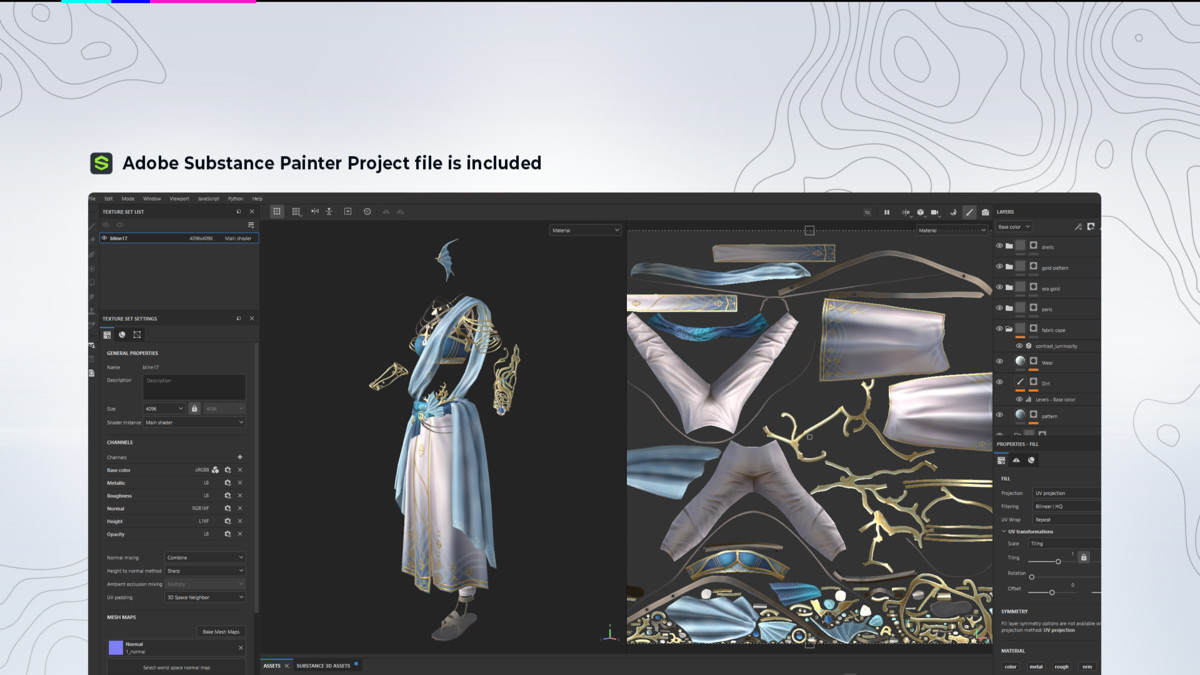Click the Bake Mesh Maps button

pyautogui.click(x=221, y=632)
